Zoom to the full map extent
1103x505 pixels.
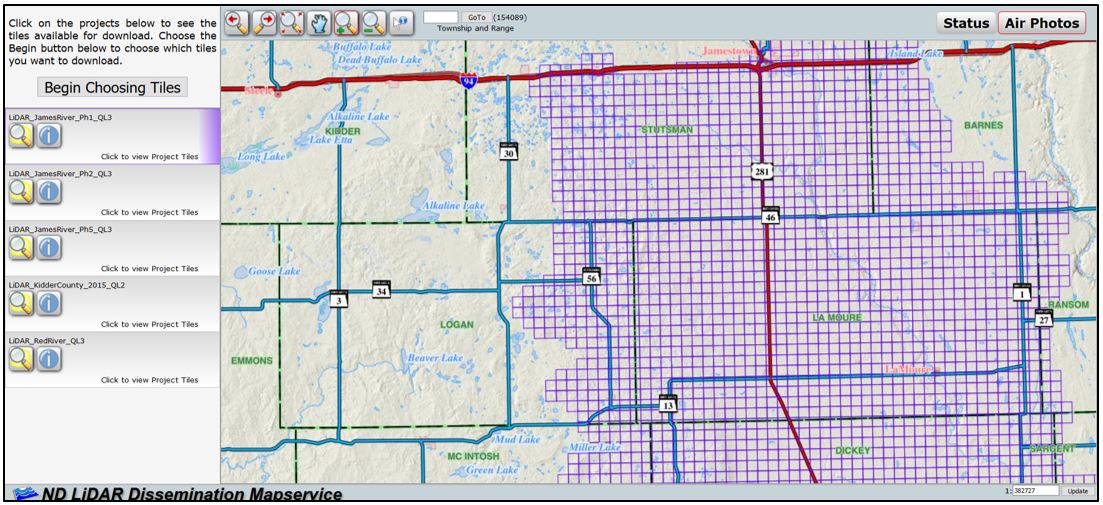(x=291, y=22)
